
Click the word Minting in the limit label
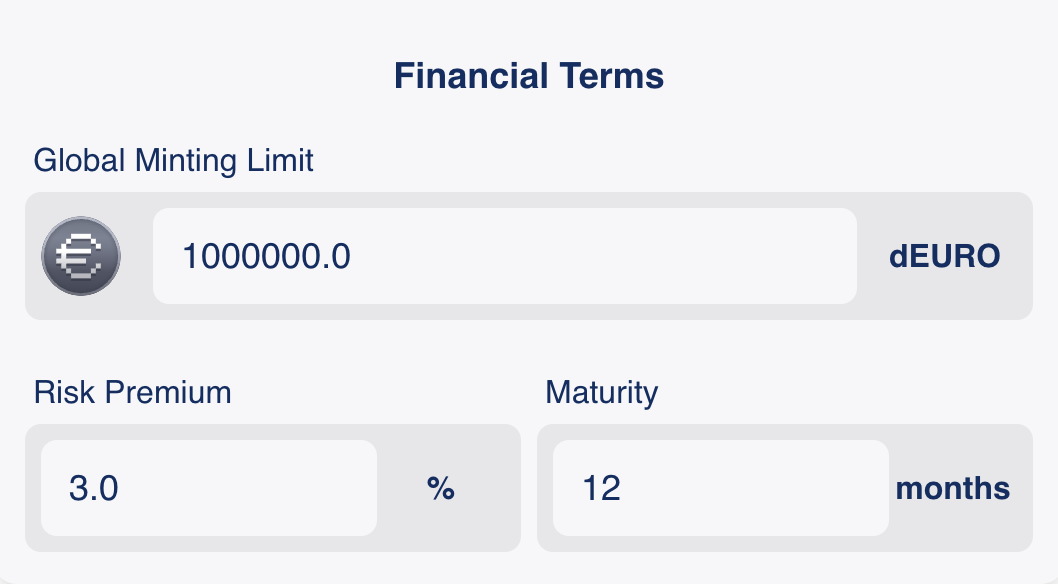182,160
